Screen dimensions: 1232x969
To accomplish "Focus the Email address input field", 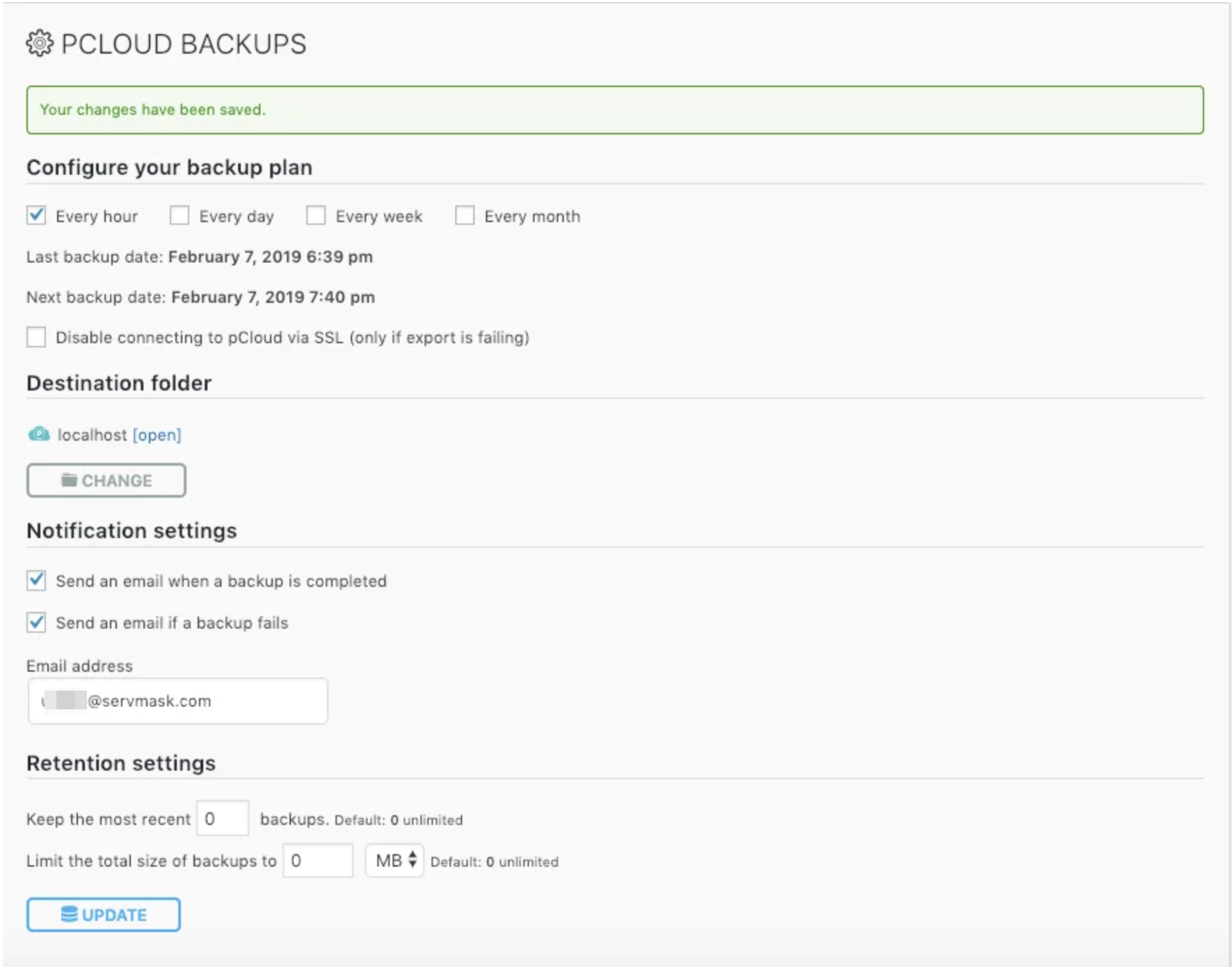I will click(178, 701).
